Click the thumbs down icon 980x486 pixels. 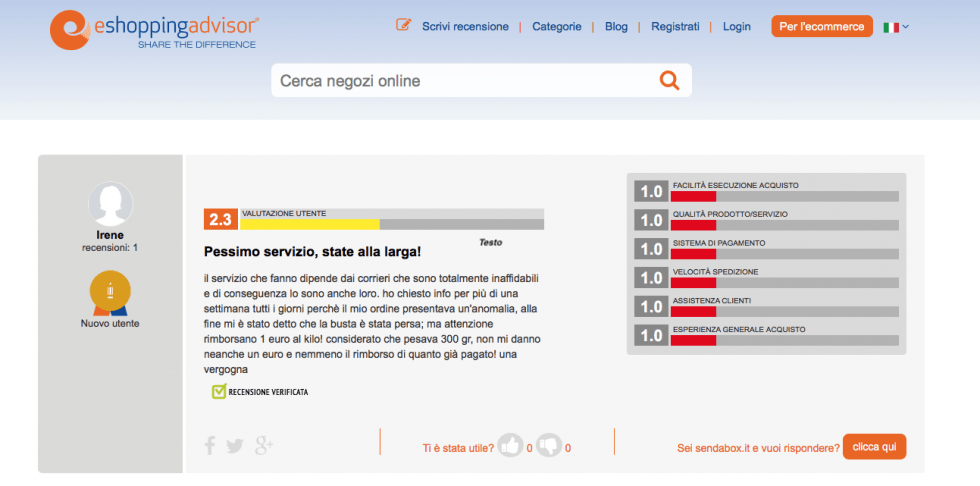coord(548,446)
